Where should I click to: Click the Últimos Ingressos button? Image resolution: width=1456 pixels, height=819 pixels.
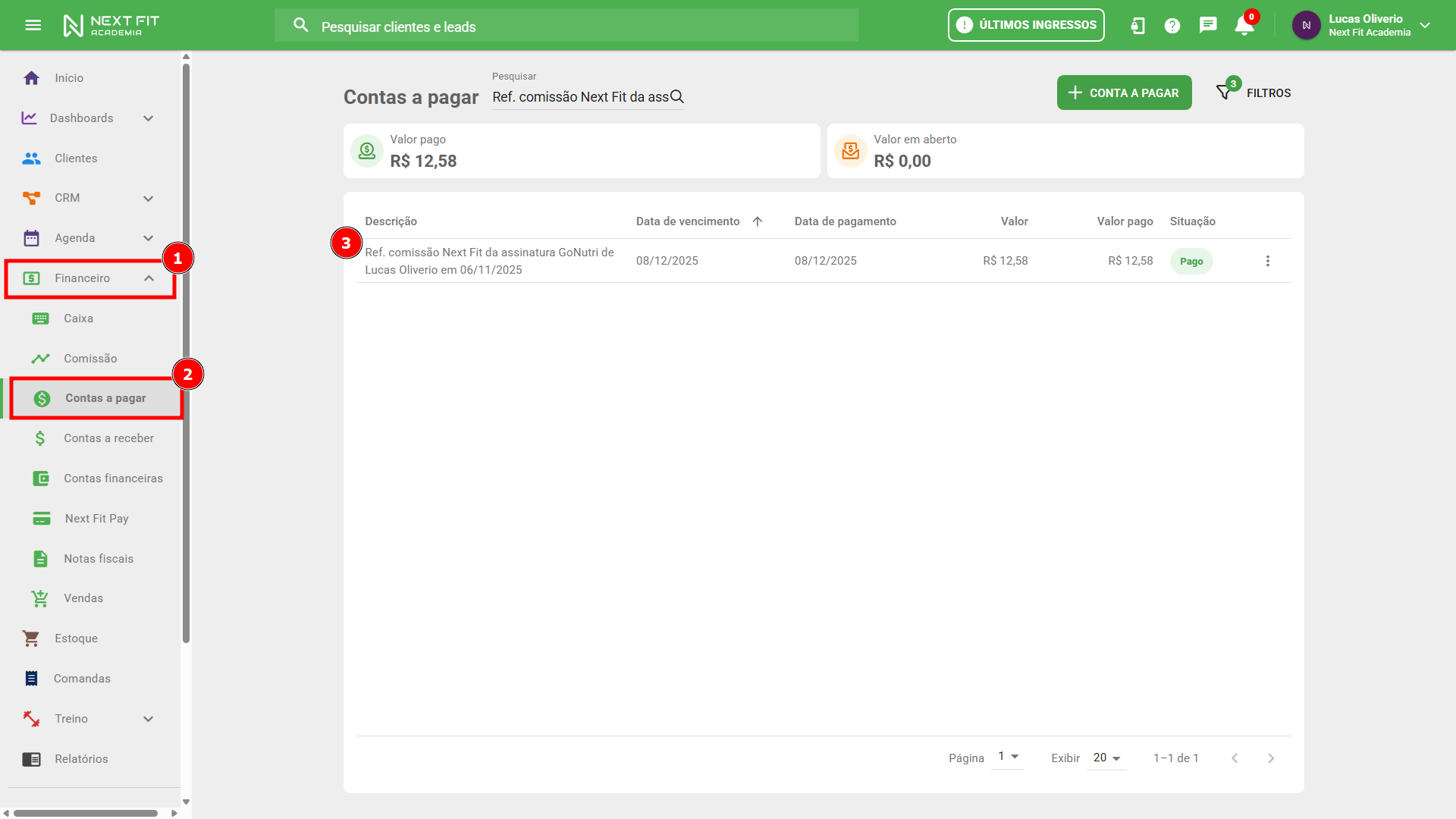point(1026,25)
